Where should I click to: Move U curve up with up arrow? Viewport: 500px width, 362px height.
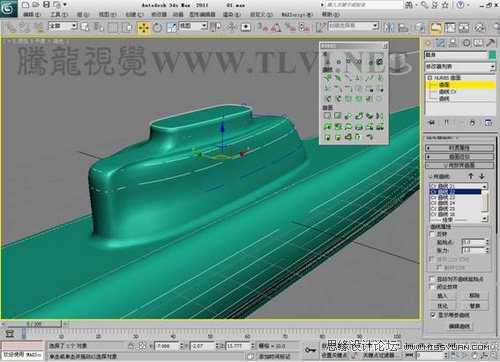(x=471, y=176)
